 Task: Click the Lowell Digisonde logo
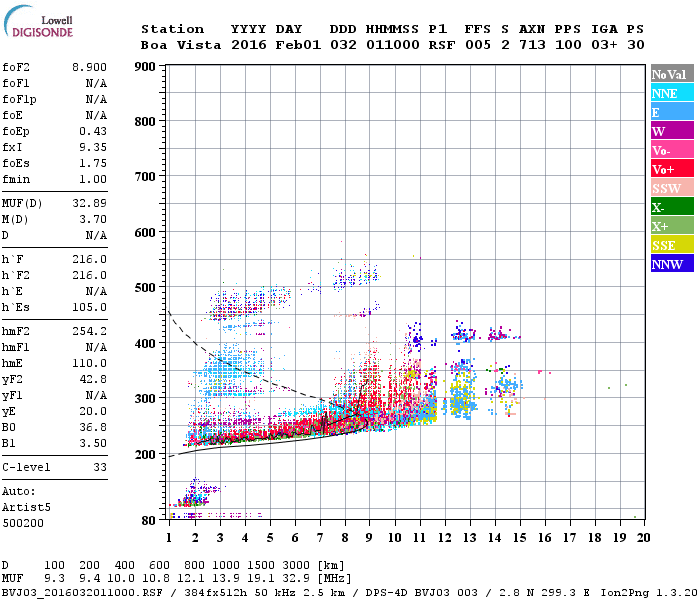[x=38, y=21]
